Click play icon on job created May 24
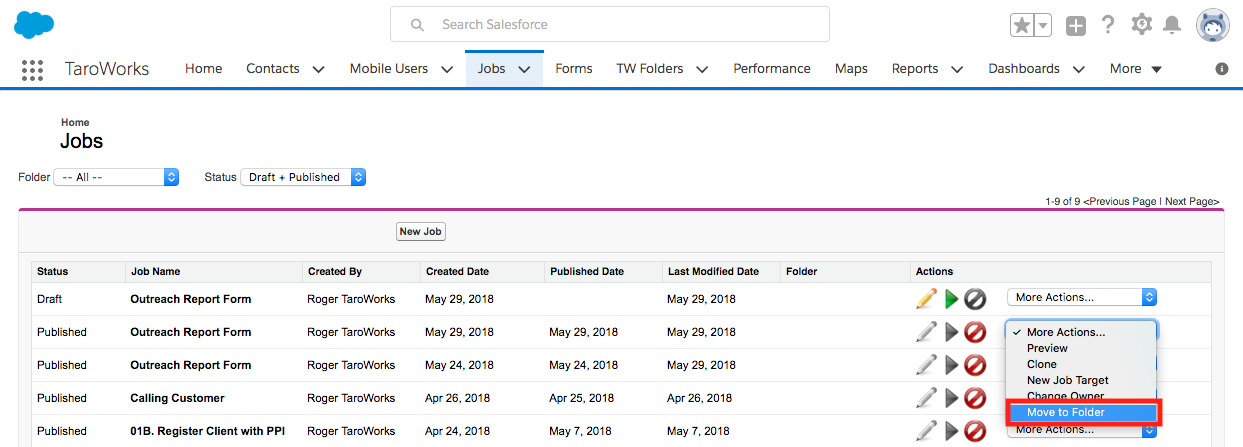 (x=951, y=365)
